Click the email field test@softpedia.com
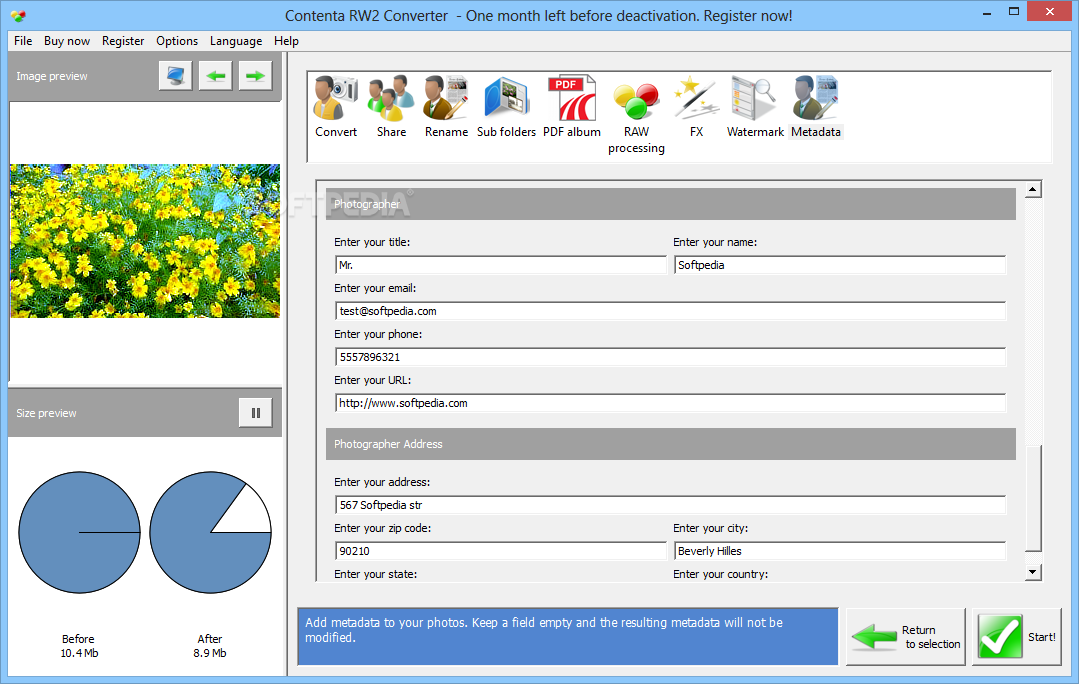The width and height of the screenshot is (1079, 684). coord(670,311)
